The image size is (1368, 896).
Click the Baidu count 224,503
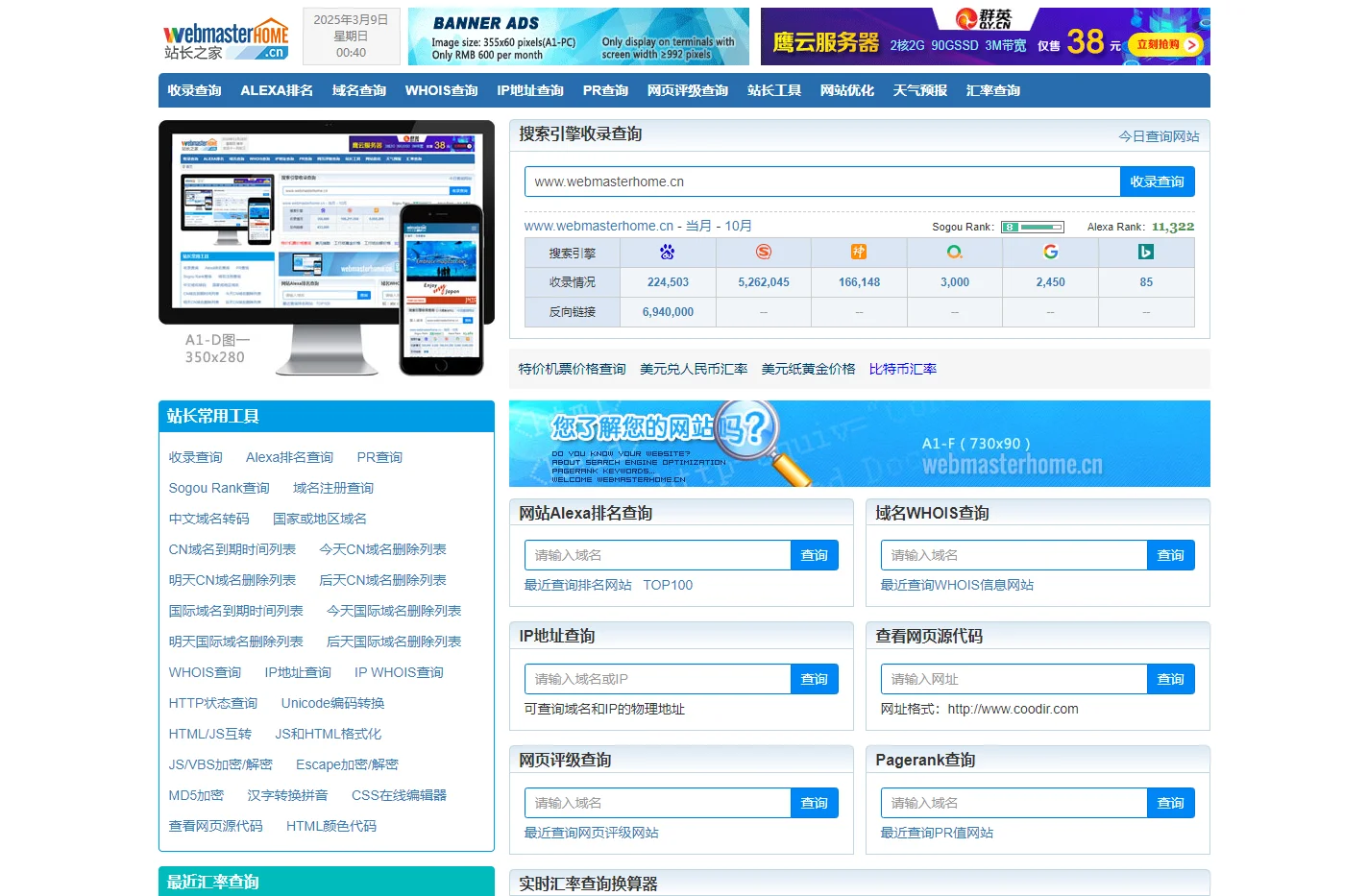[x=668, y=282]
